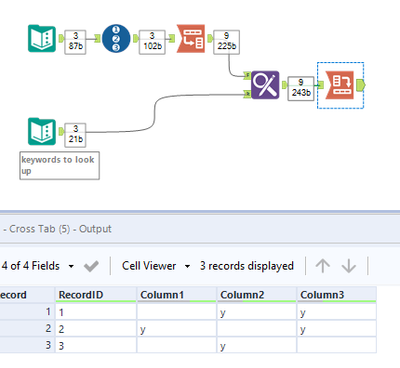This screenshot has width=400, height=368.
Task: Click the Transpose tool input anchor
Action: [172, 38]
